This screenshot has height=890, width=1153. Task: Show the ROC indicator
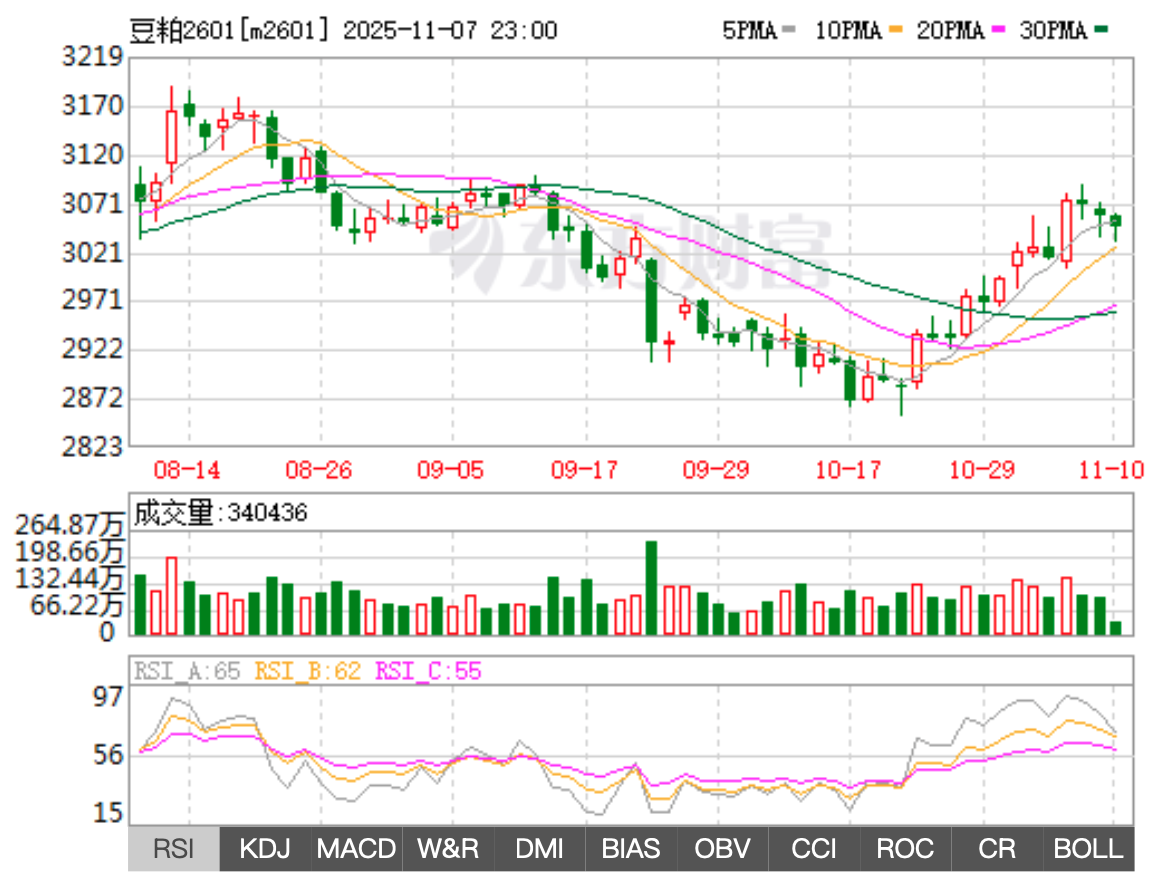pyautogui.click(x=905, y=849)
